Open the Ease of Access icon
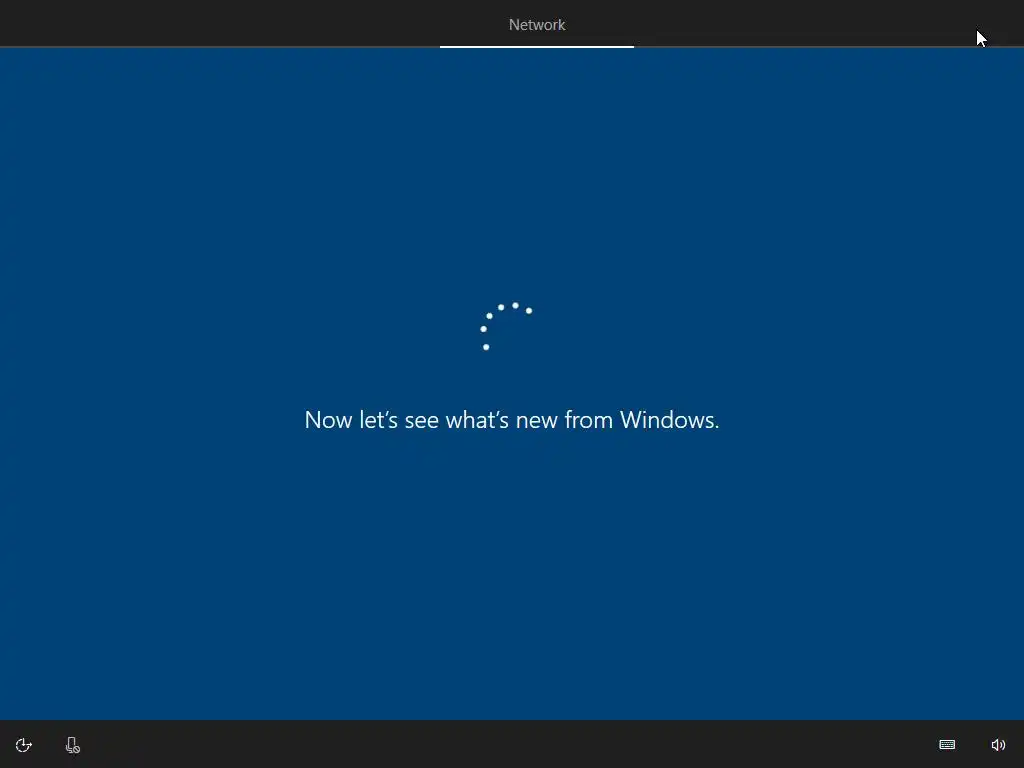Viewport: 1024px width, 768px height. coord(24,745)
